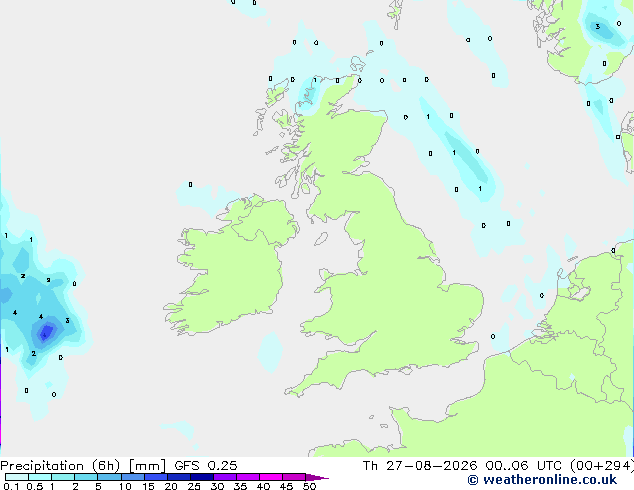The image size is (634, 490).
Task: Click the dark blue precipitation maximum west of Ireland
Action: [x=45, y=333]
